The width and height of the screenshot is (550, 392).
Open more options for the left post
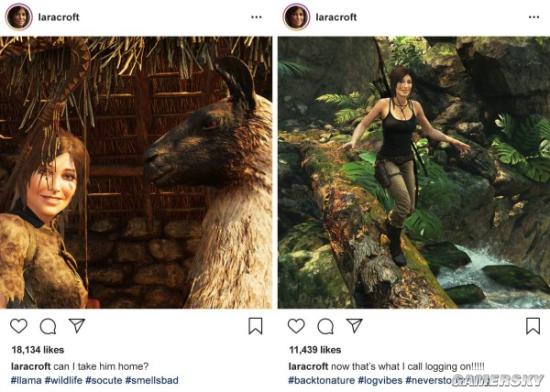[x=256, y=17]
